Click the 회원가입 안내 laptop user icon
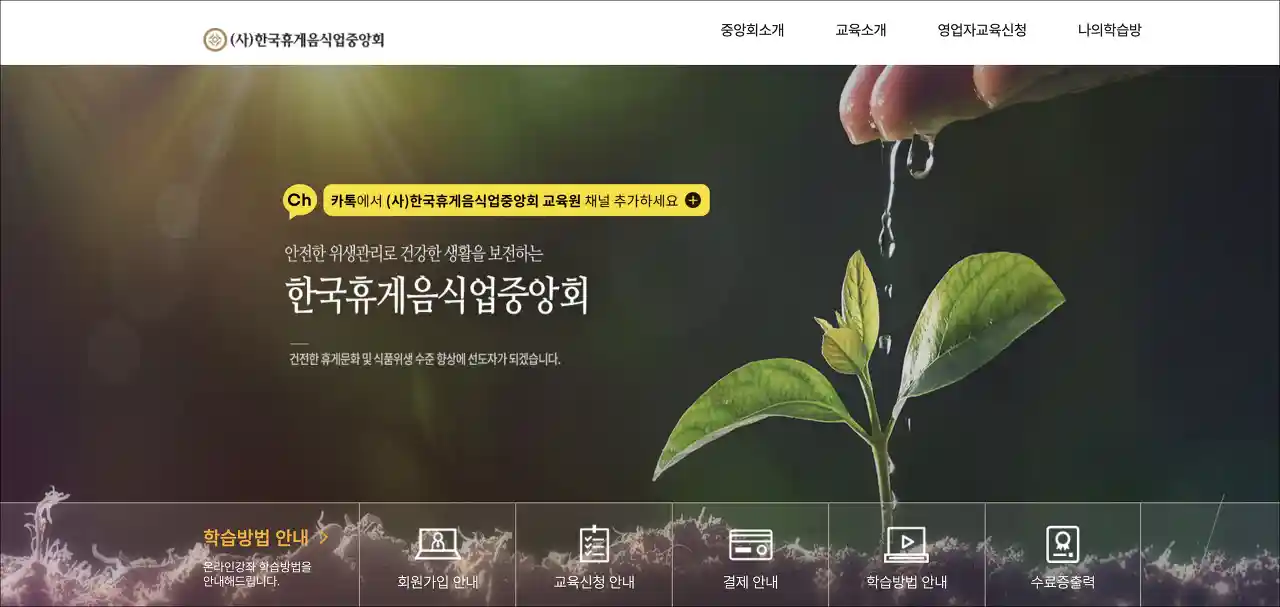 [437, 544]
